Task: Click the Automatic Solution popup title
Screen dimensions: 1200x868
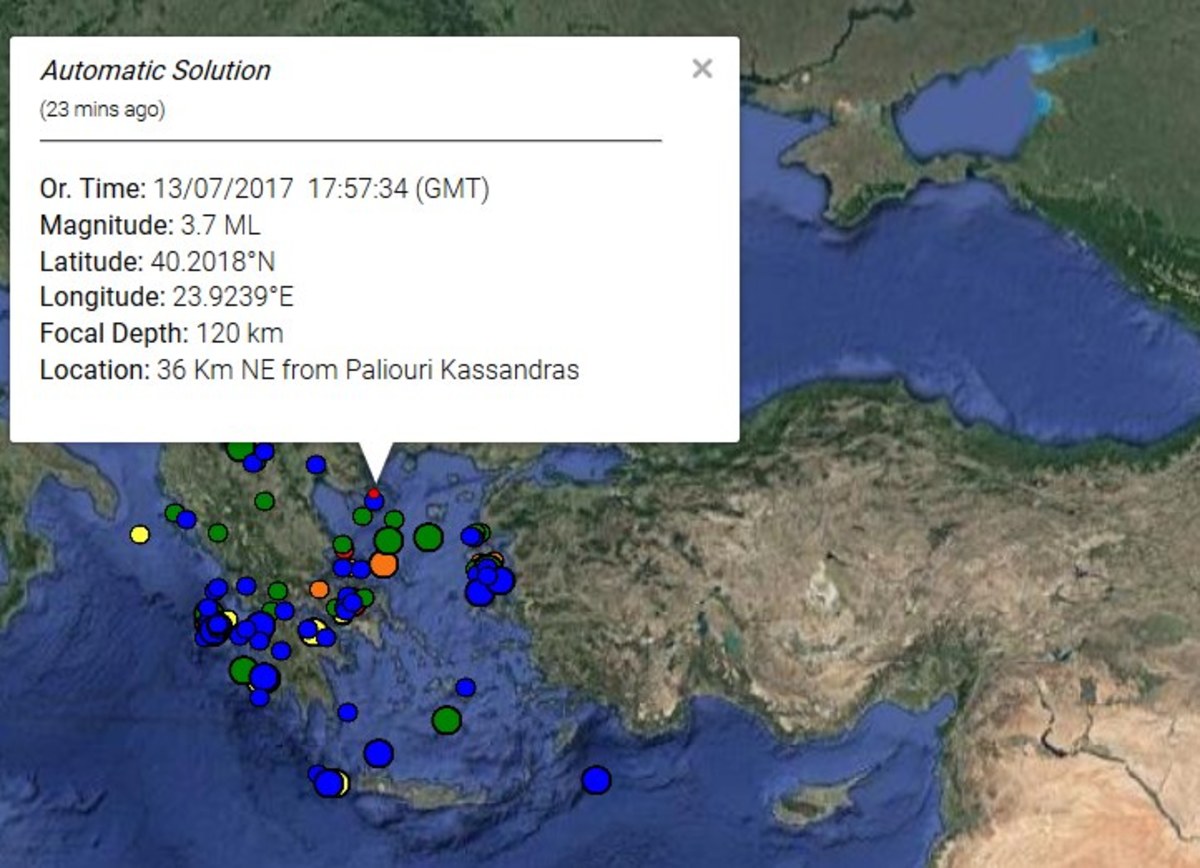Action: pos(155,71)
